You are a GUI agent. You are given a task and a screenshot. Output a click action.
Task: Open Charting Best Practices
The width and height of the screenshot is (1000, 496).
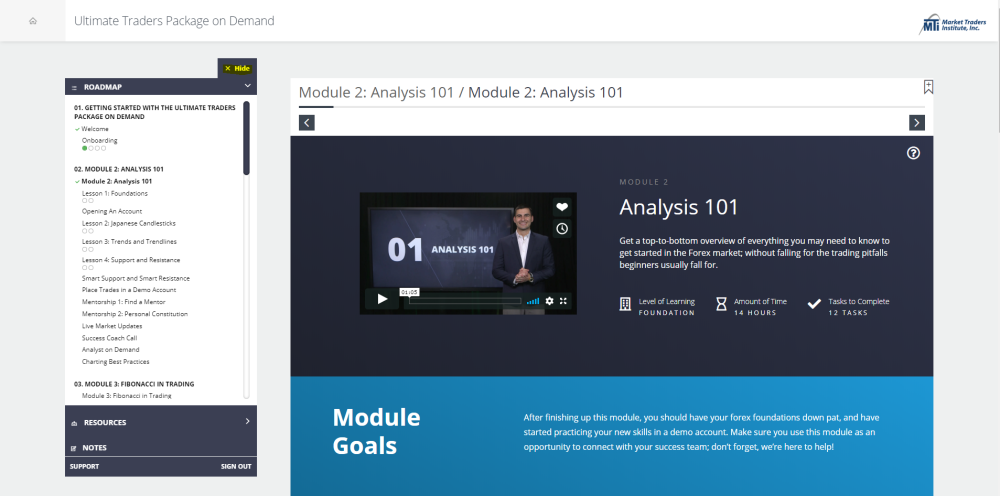(x=115, y=361)
